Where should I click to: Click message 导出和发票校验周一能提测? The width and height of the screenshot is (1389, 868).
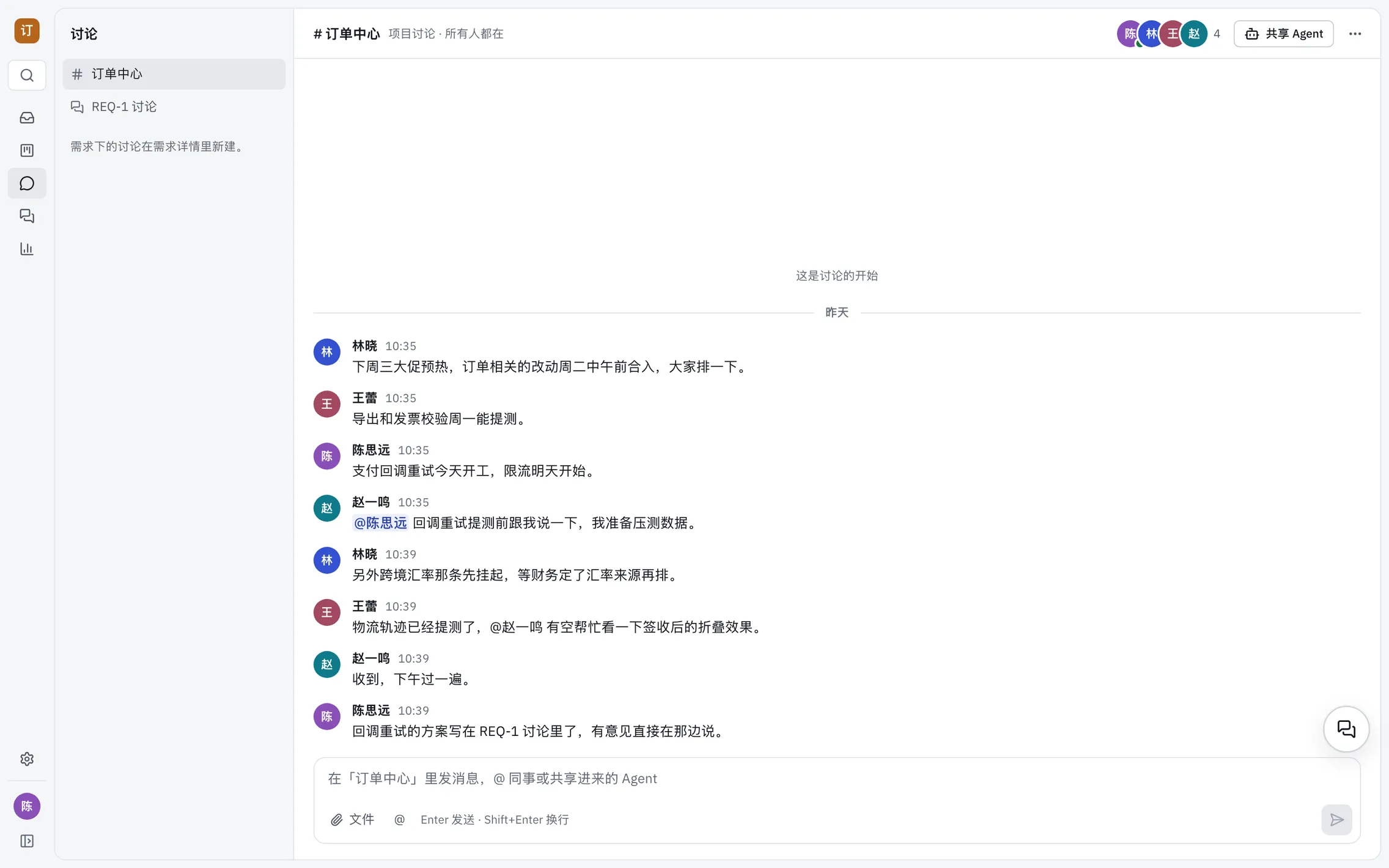pyautogui.click(x=440, y=419)
